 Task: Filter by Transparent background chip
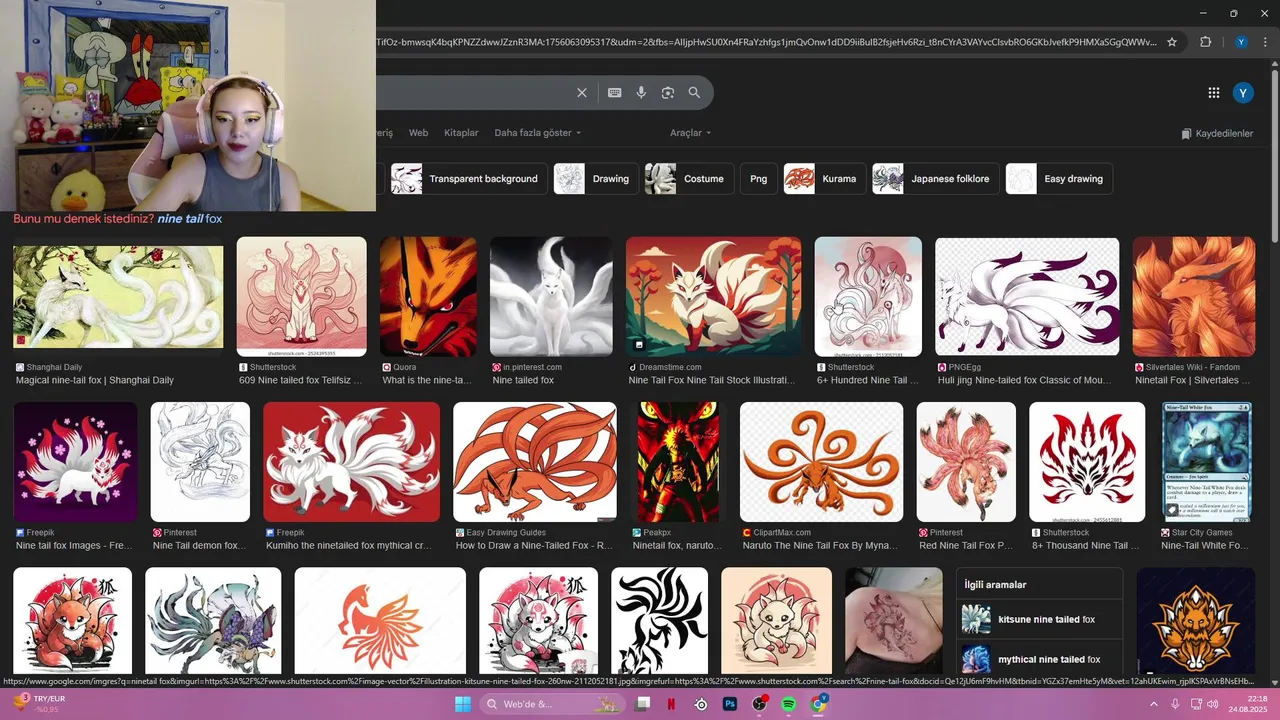coord(468,179)
